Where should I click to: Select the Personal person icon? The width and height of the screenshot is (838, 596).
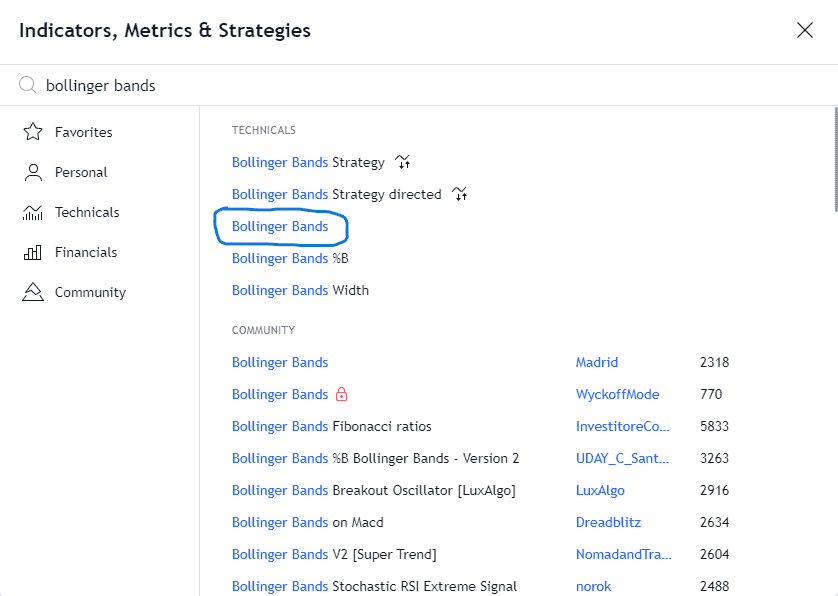coord(33,172)
